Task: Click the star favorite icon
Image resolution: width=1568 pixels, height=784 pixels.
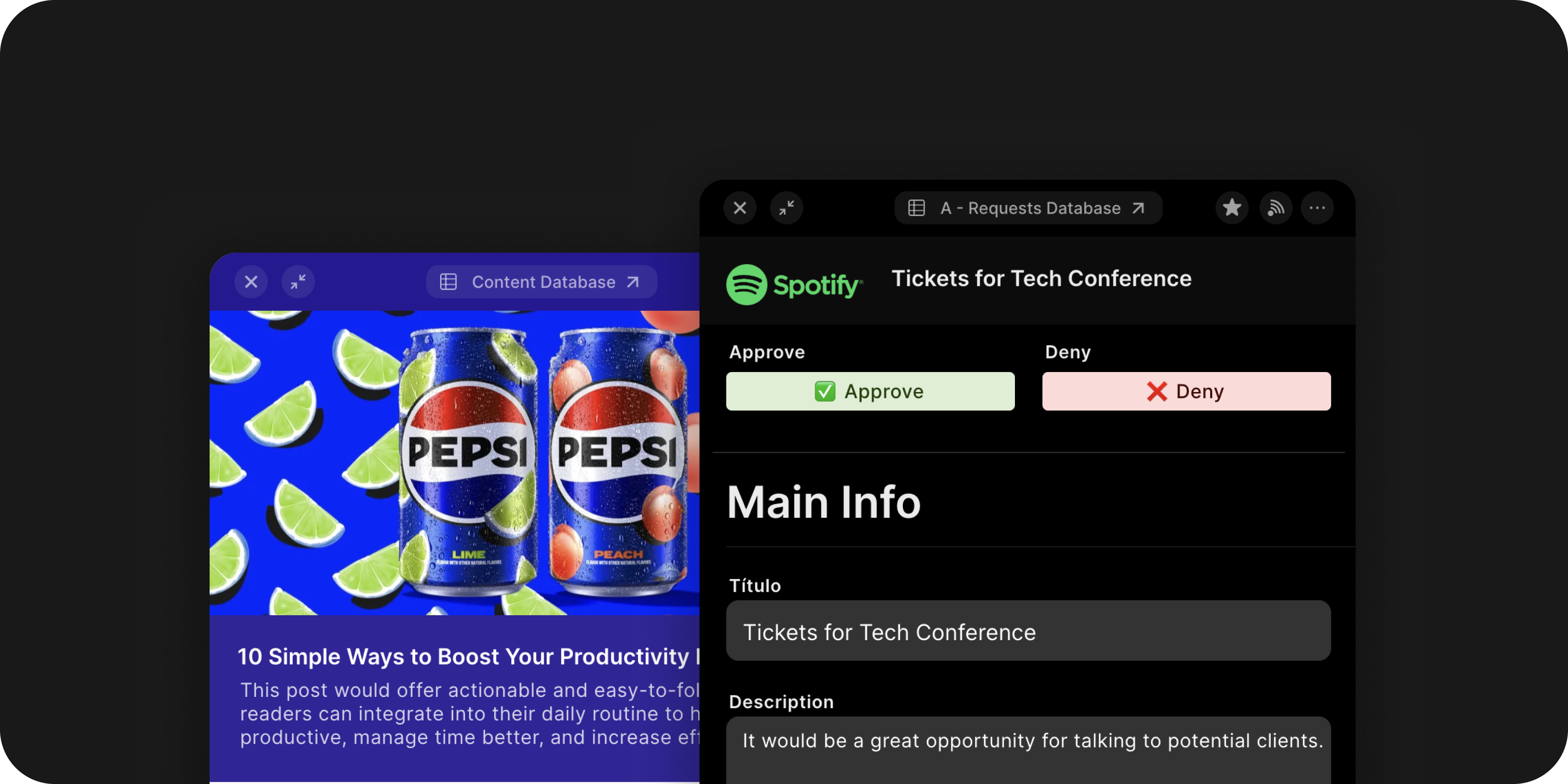Action: click(1231, 208)
